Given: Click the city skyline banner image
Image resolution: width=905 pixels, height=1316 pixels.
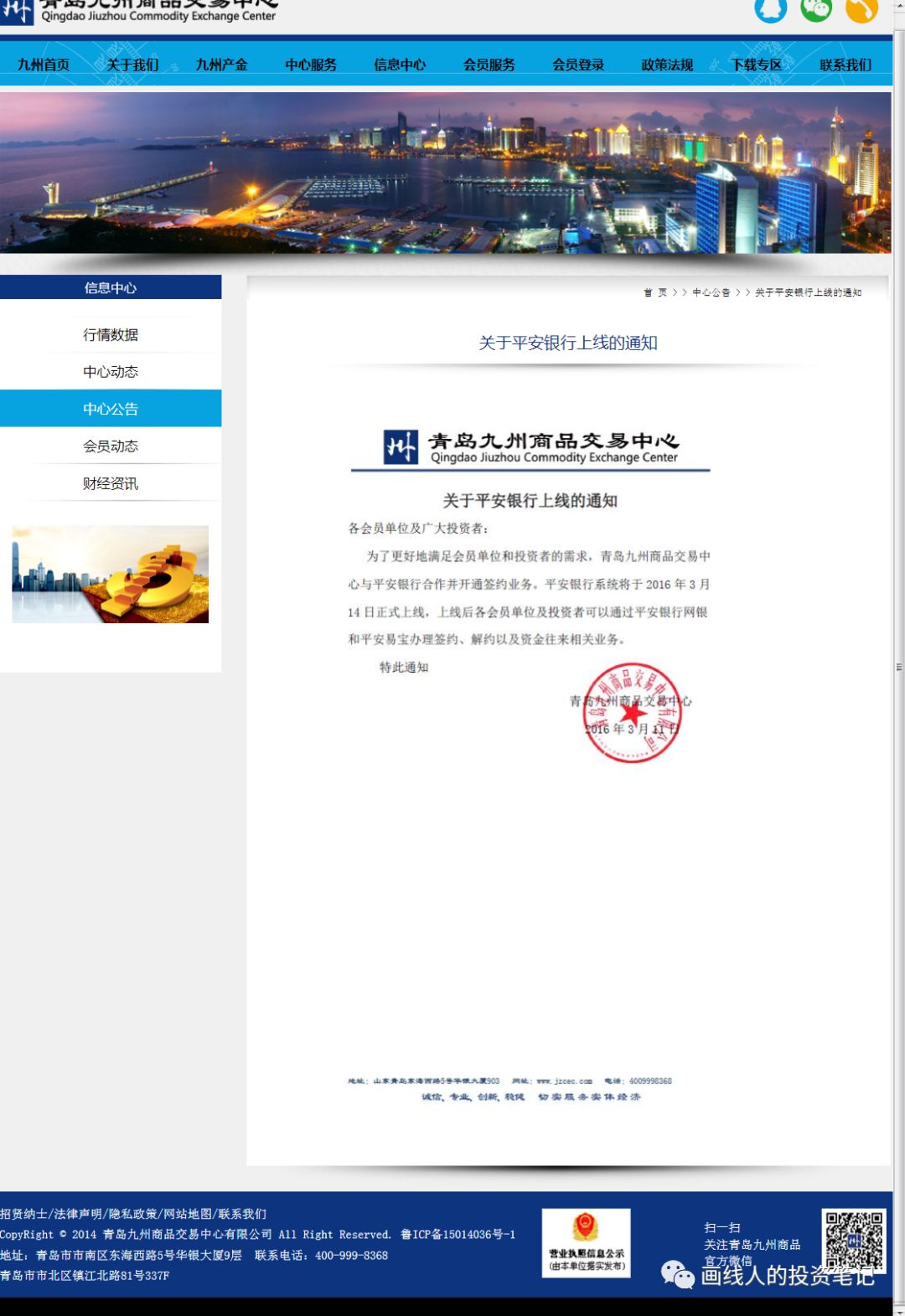Looking at the screenshot, I should tap(446, 173).
